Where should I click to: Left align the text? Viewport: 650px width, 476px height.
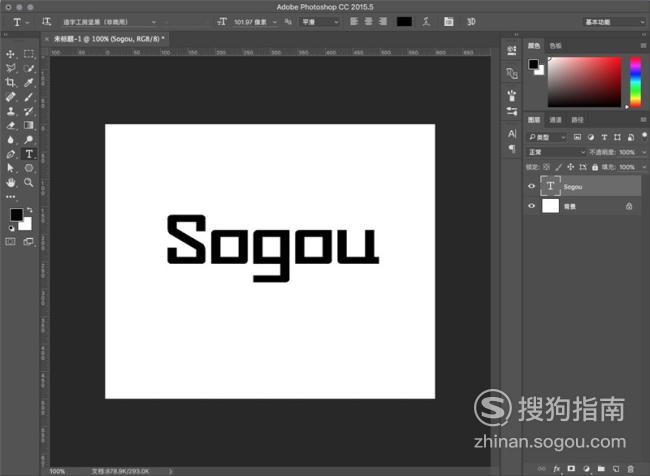tap(354, 22)
